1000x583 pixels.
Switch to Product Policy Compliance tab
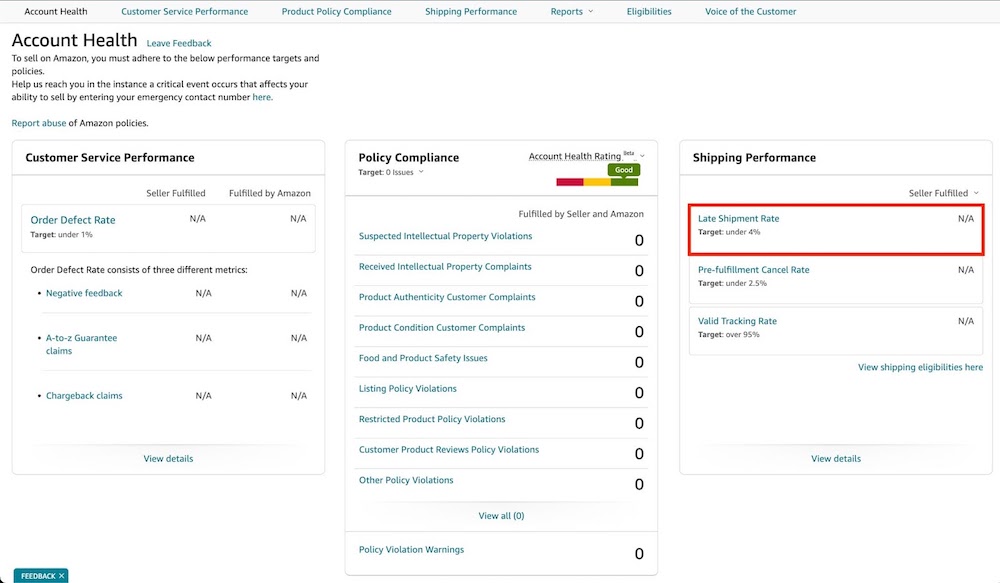point(336,11)
